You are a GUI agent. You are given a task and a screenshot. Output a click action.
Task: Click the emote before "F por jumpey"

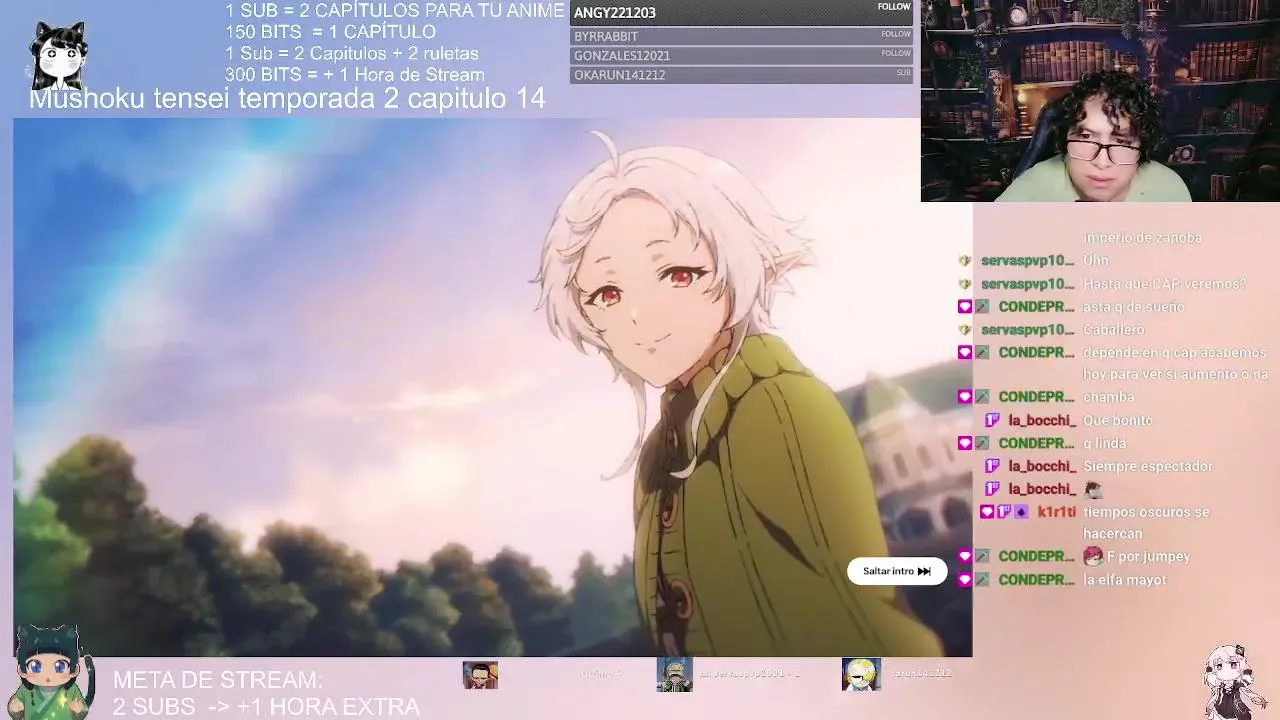tap(1093, 556)
